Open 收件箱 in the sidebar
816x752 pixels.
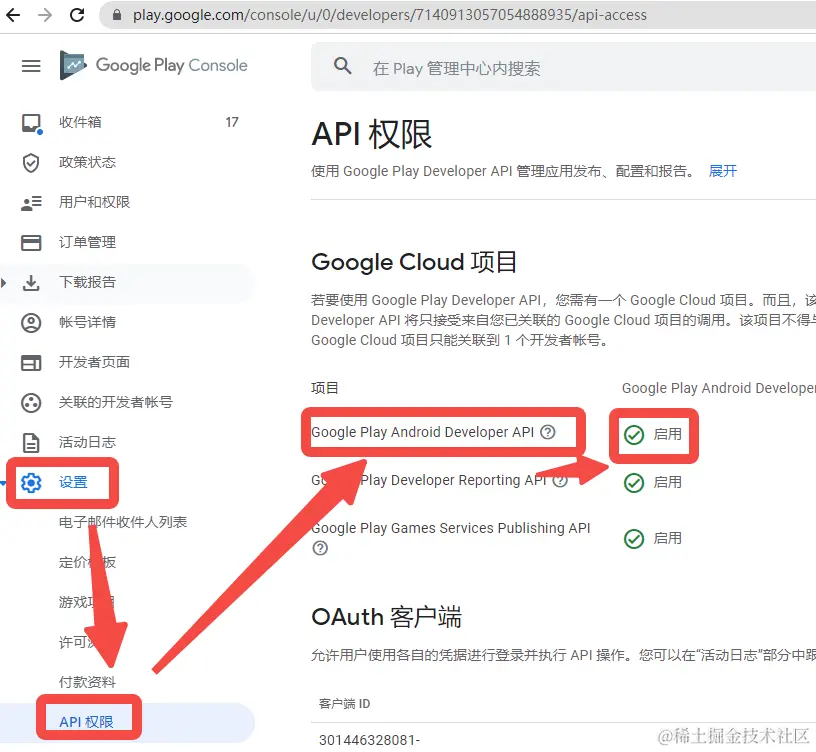(x=80, y=122)
